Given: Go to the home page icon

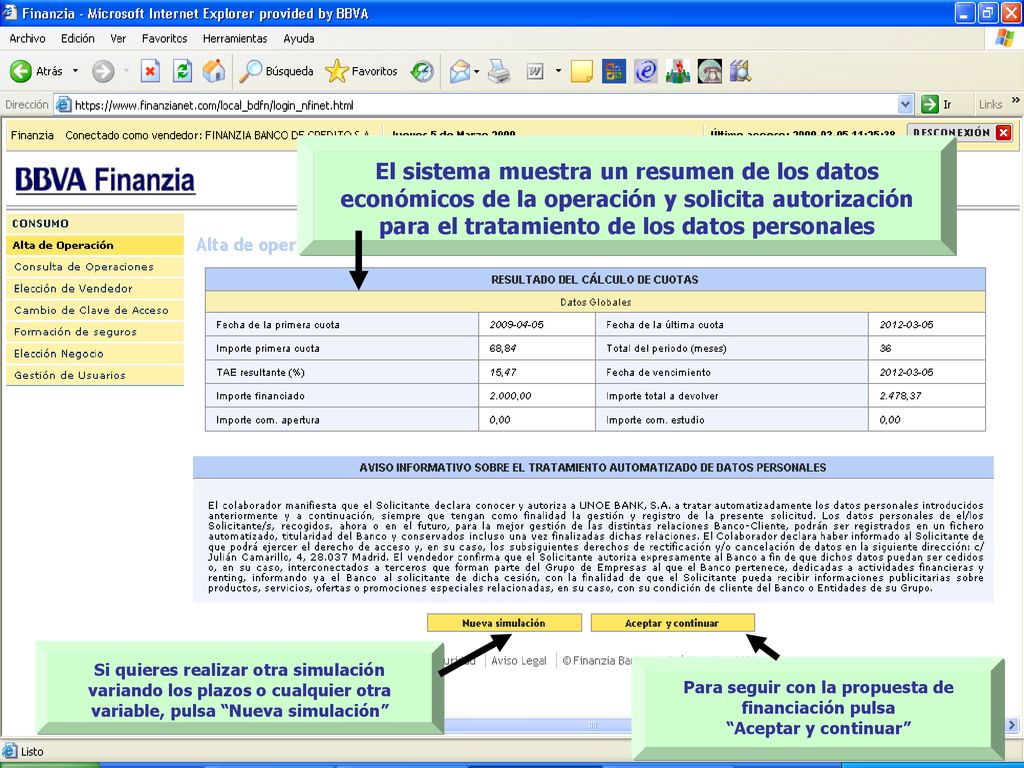Looking at the screenshot, I should (214, 71).
